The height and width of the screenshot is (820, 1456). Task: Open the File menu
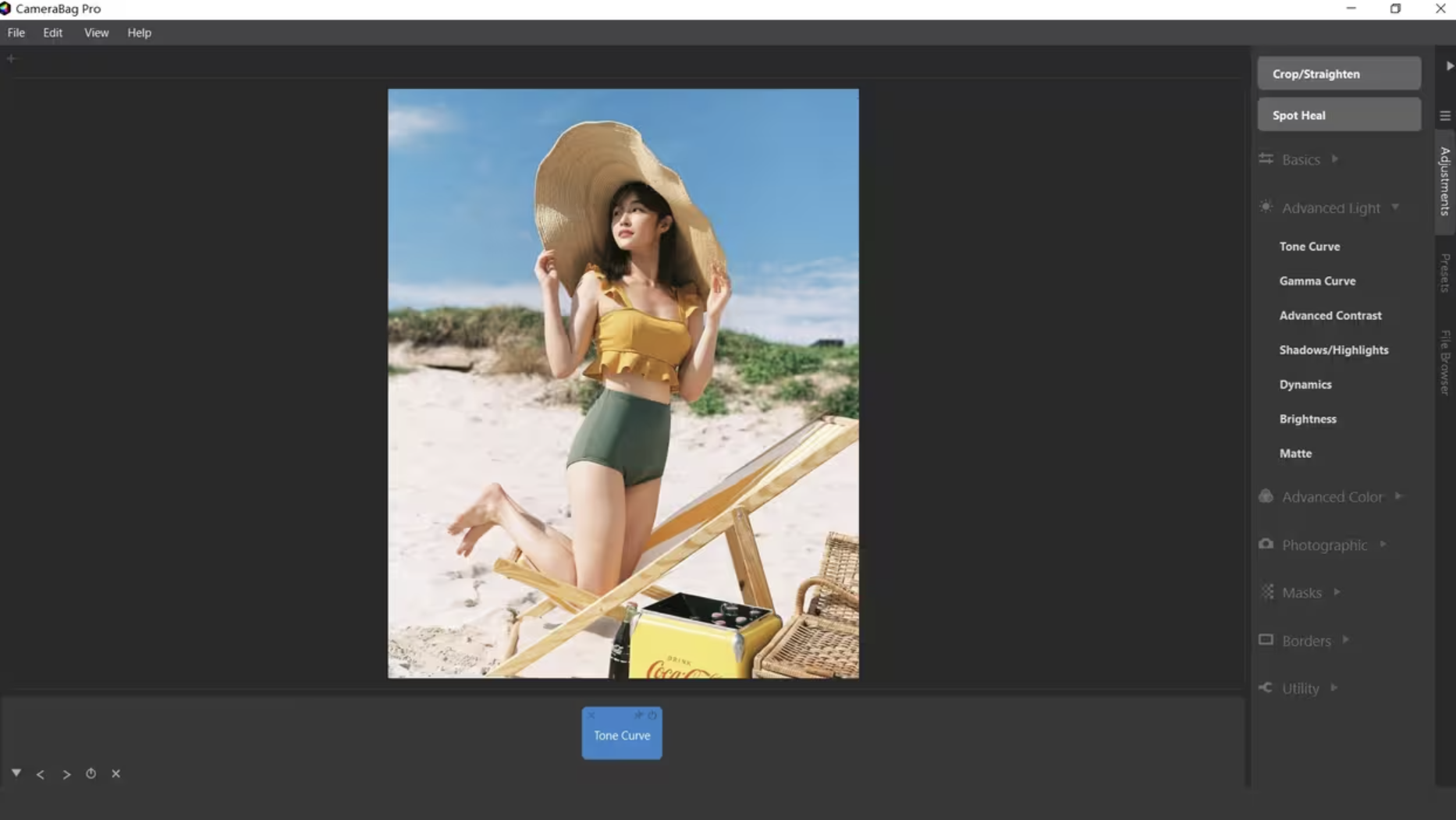click(16, 33)
